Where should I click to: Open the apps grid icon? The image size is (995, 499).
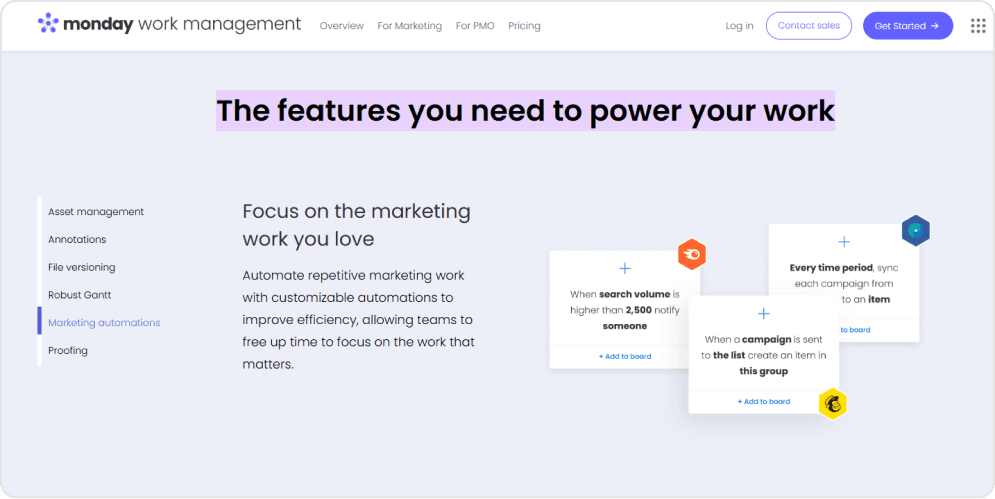pyautogui.click(x=978, y=26)
